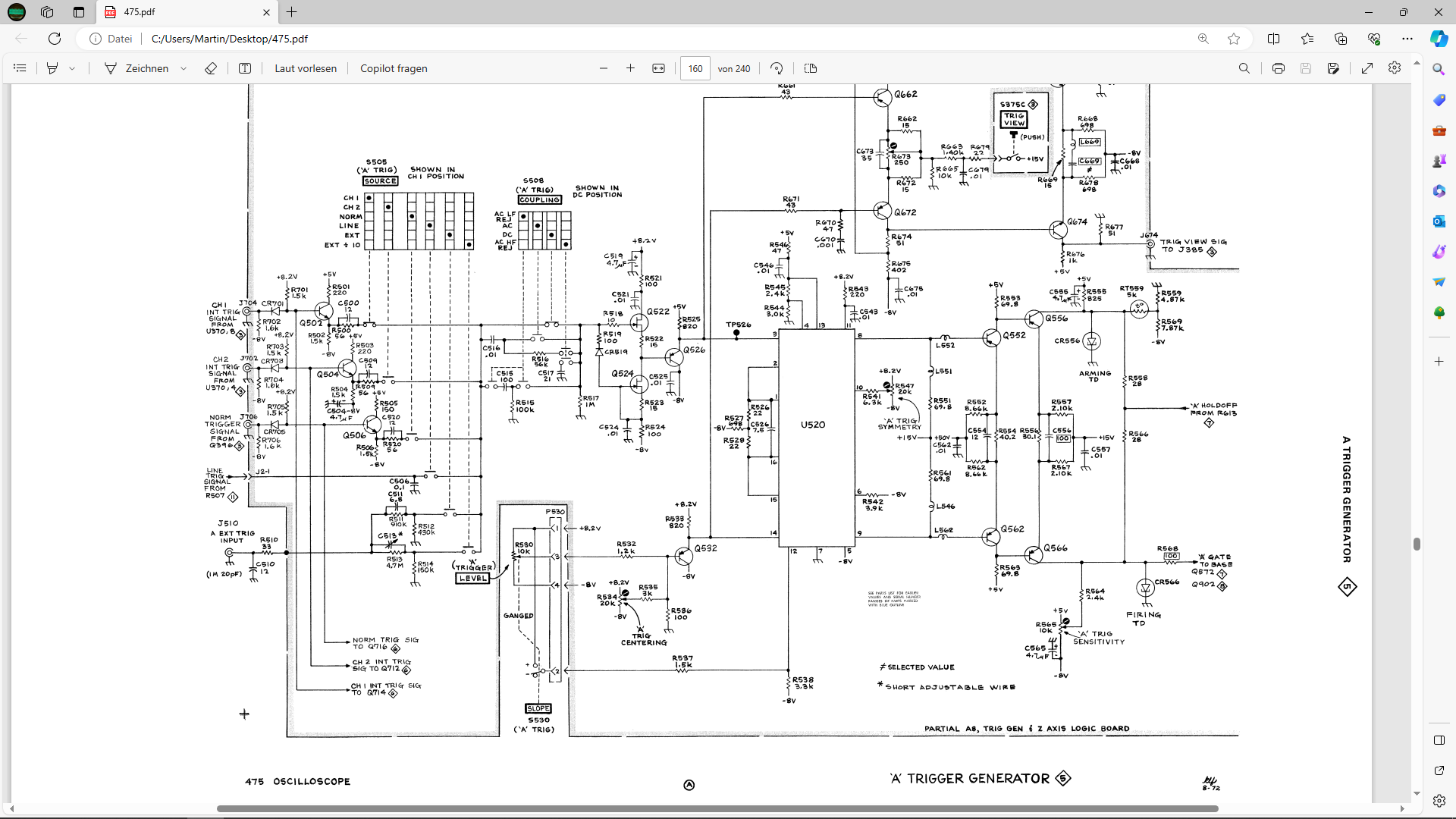Click Copilot fragen button
The width and height of the screenshot is (1456, 819).
pos(394,68)
